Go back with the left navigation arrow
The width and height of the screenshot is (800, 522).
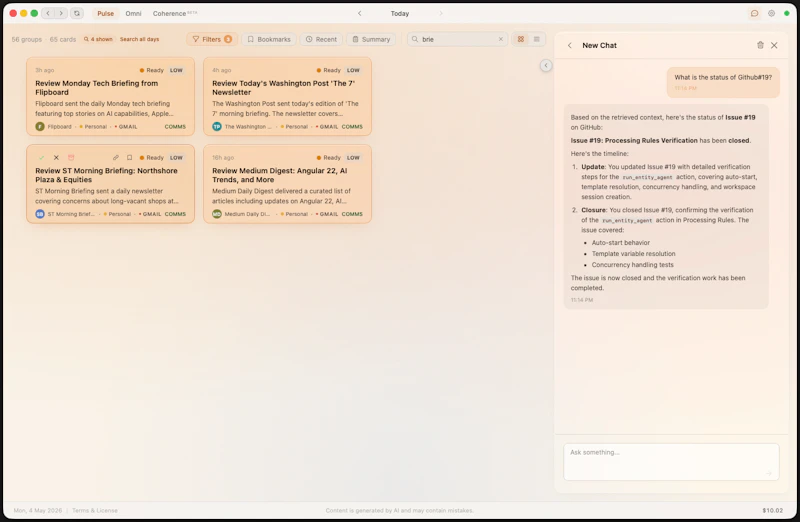point(48,13)
